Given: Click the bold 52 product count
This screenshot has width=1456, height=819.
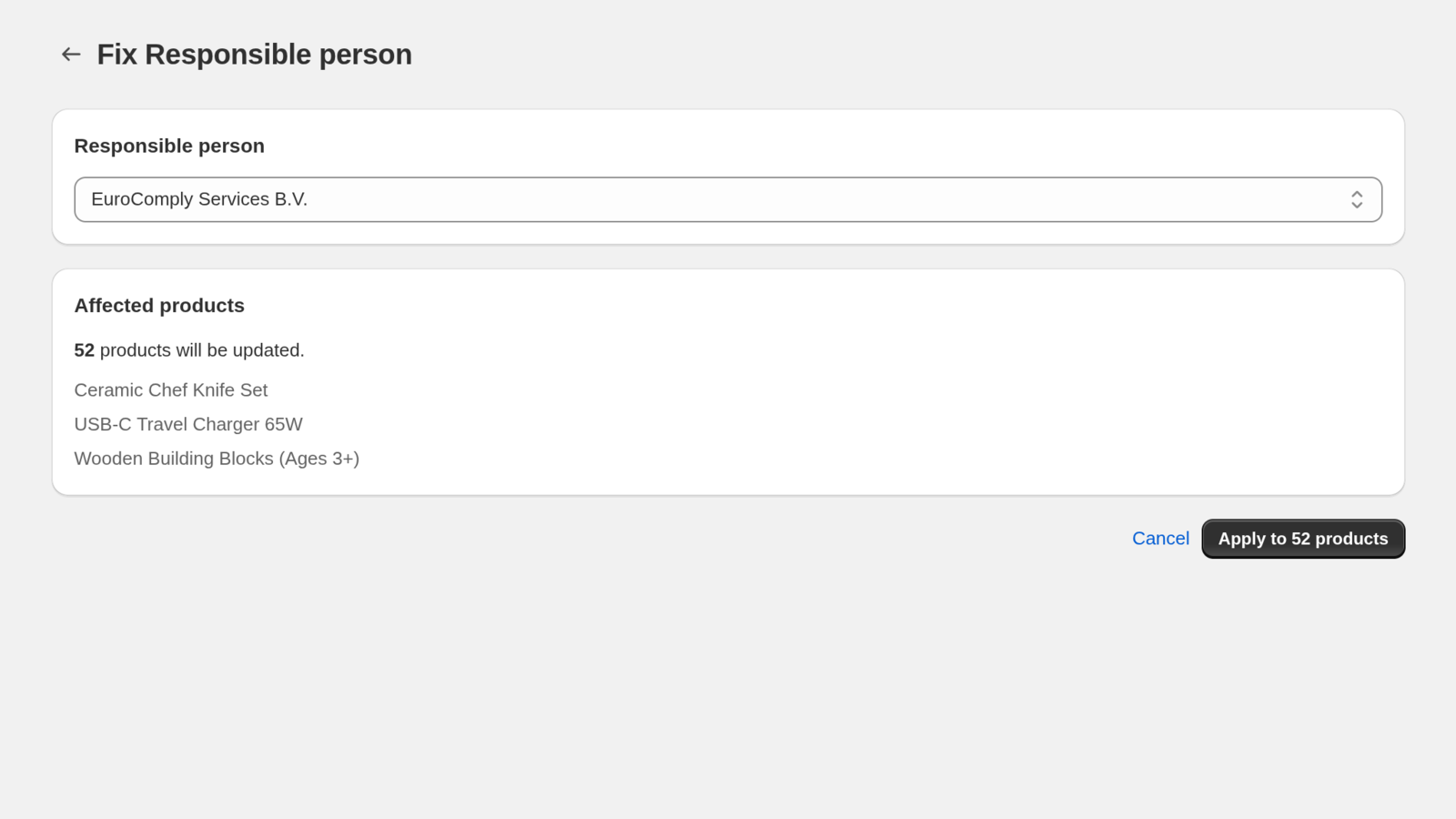Looking at the screenshot, I should click(x=85, y=350).
